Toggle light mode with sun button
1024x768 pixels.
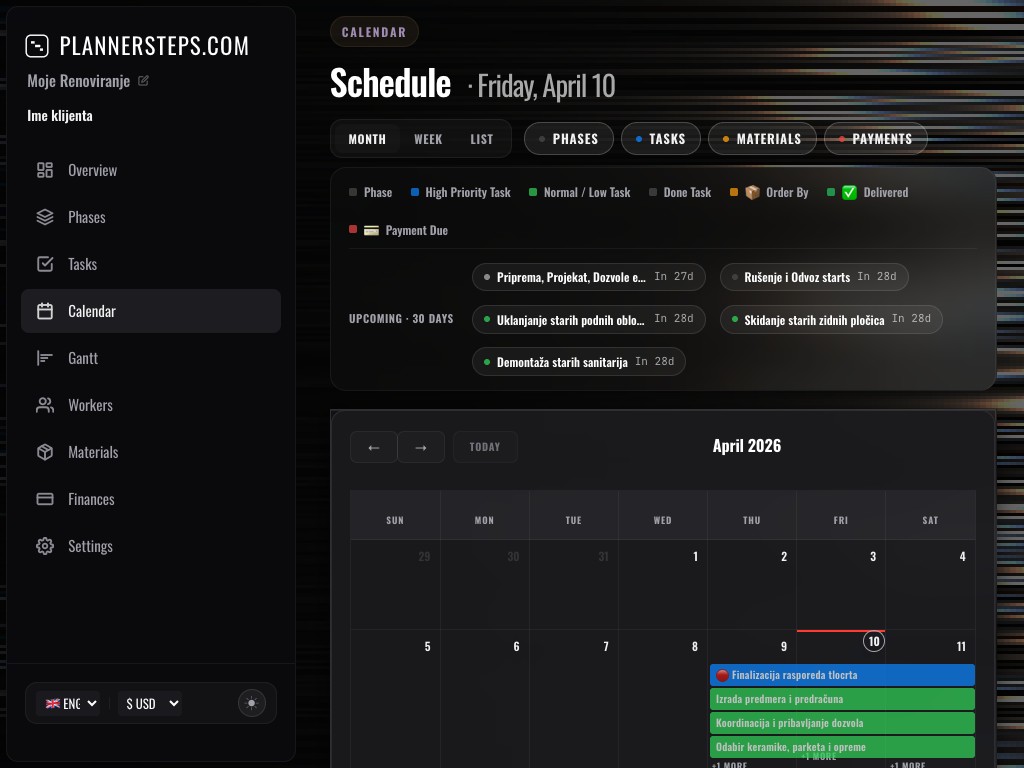(251, 703)
